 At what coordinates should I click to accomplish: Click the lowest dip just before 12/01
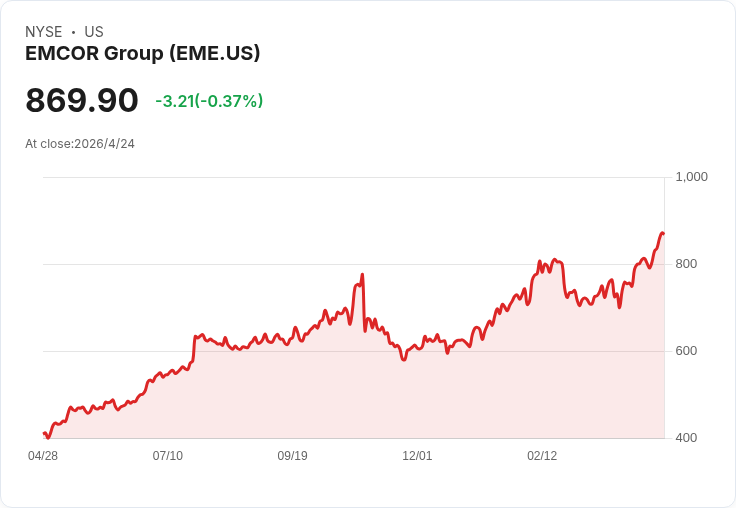click(404, 359)
